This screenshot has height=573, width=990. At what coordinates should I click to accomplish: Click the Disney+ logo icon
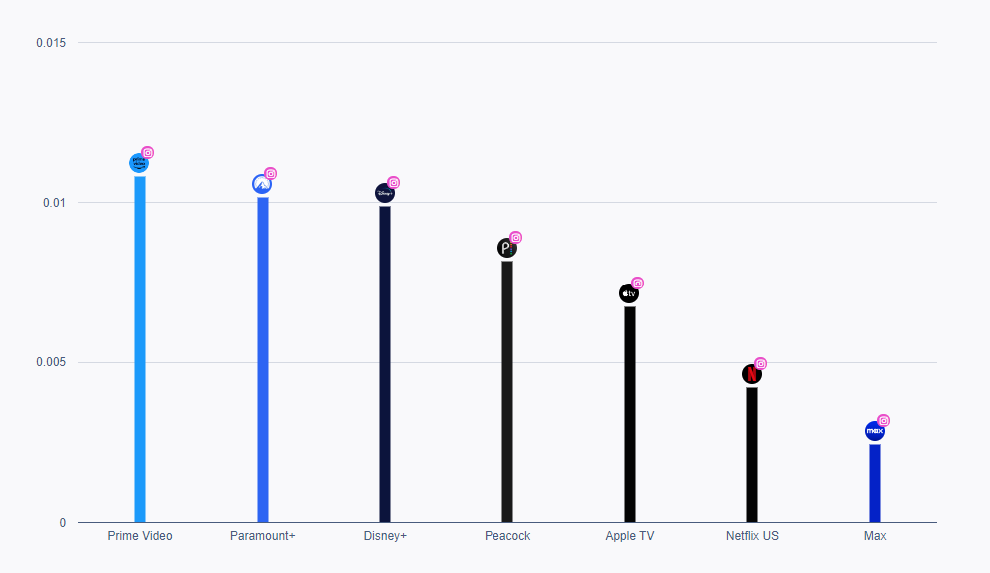[385, 193]
